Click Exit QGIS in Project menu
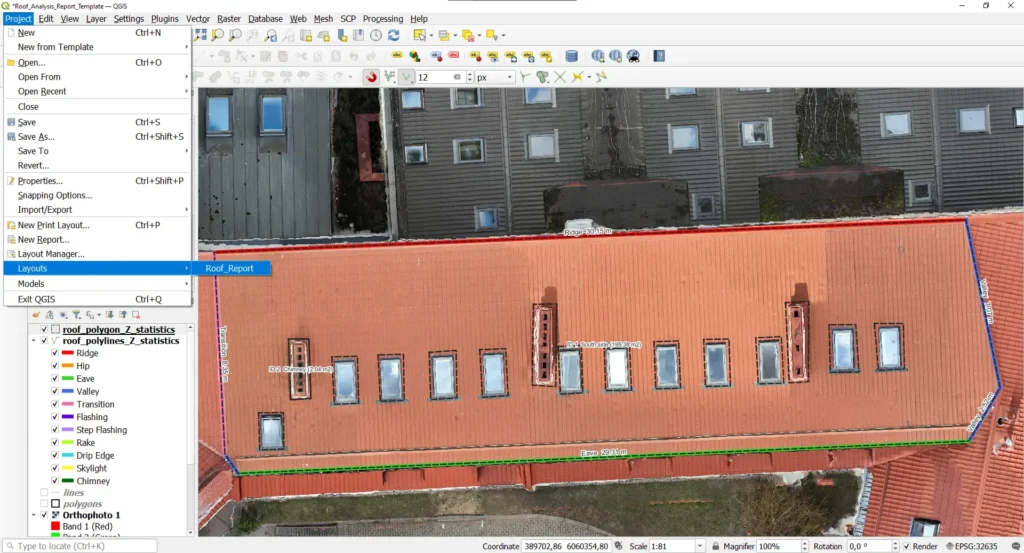1024x553 pixels. tap(97, 299)
